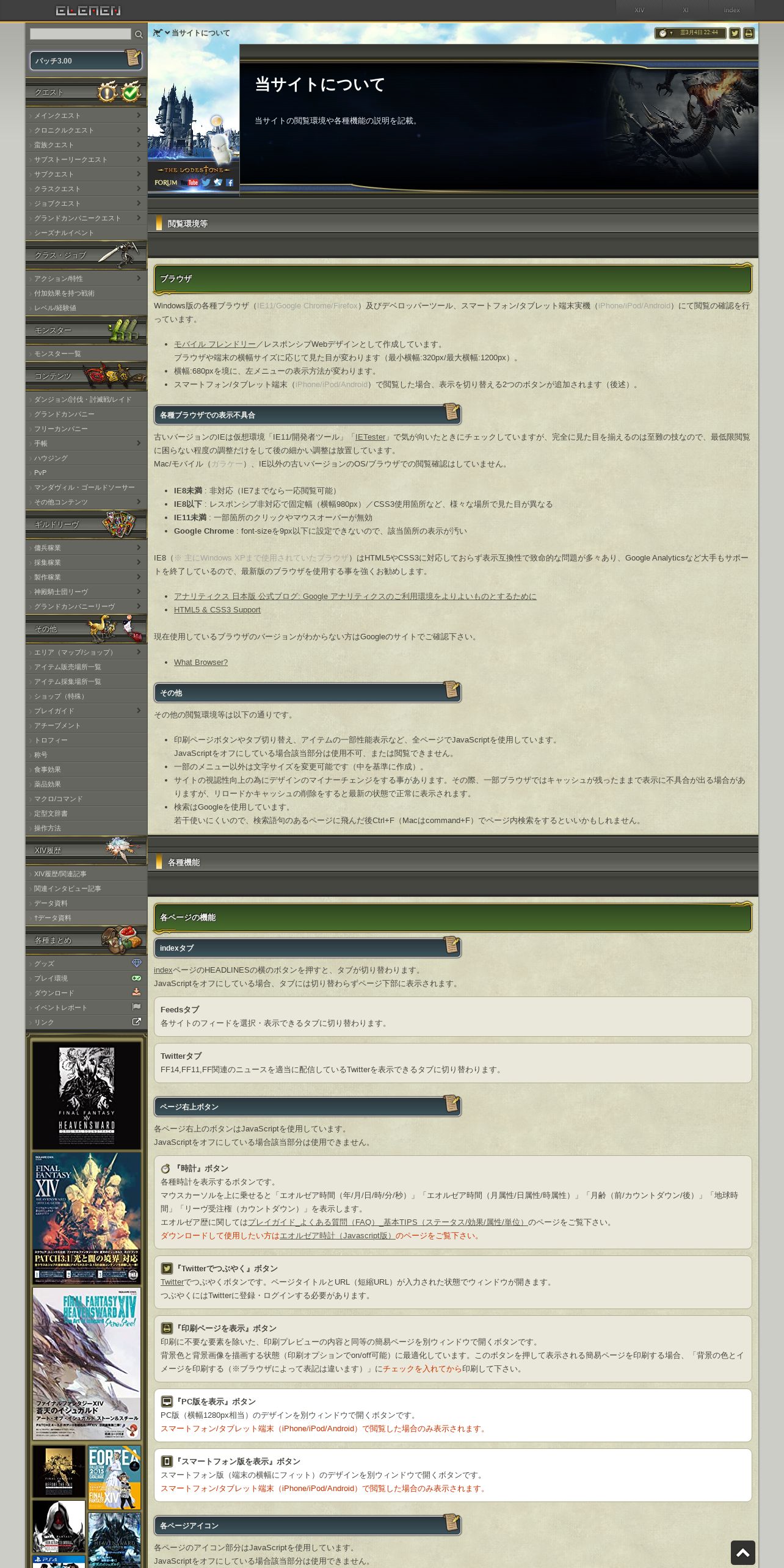Open the PATCH3.1 guidebook cover thumbnail
This screenshot has height=1568, width=784.
(86, 1218)
